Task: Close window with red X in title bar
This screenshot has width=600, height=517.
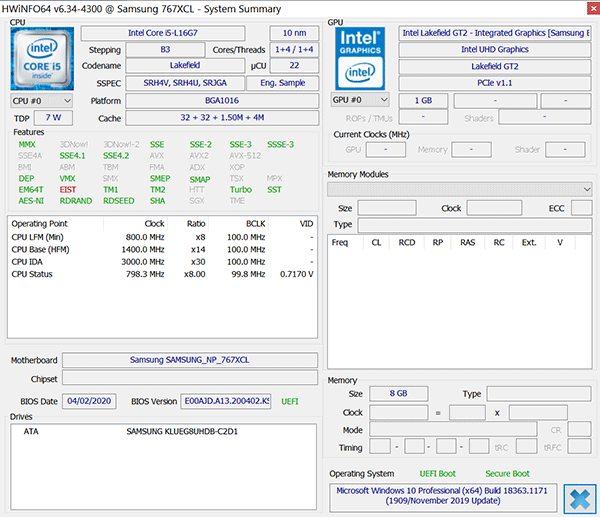Action: [593, 8]
